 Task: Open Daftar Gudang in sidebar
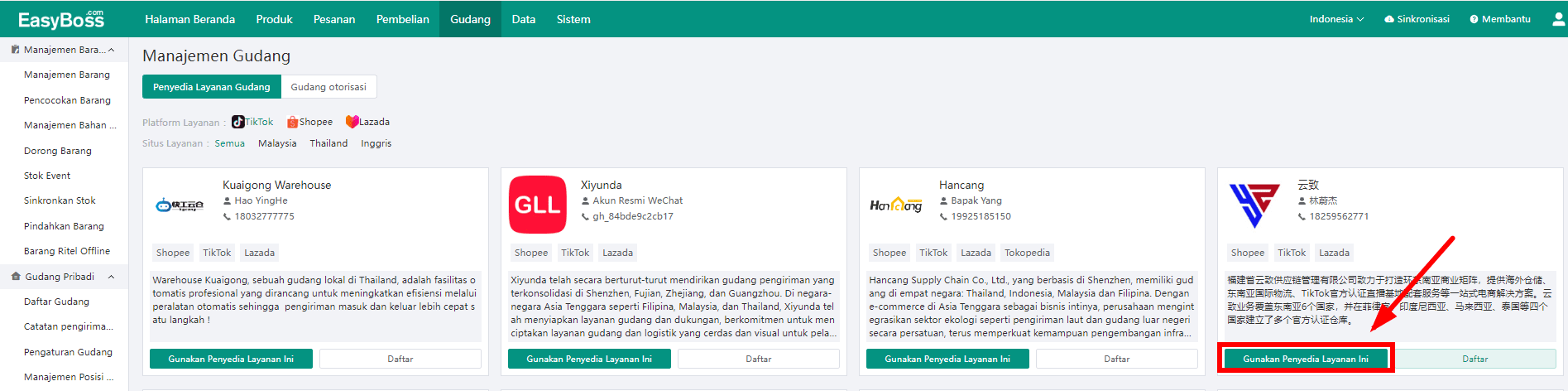[56, 302]
